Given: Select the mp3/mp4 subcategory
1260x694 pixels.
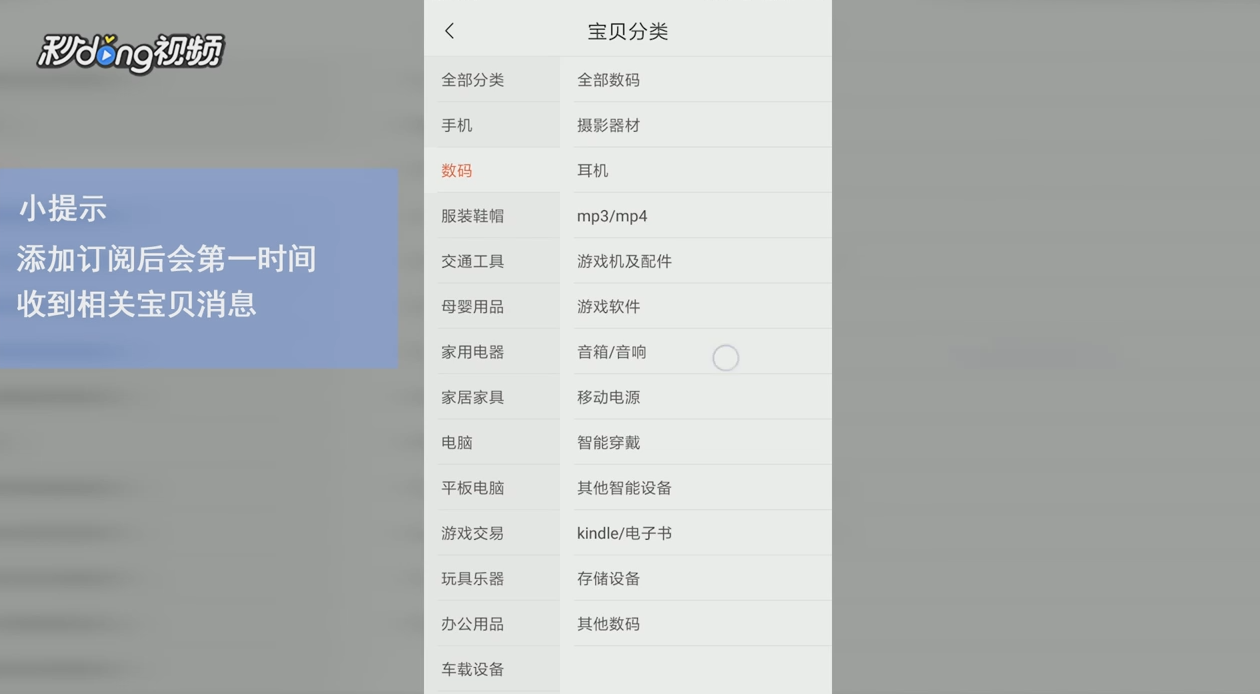Looking at the screenshot, I should [607, 215].
